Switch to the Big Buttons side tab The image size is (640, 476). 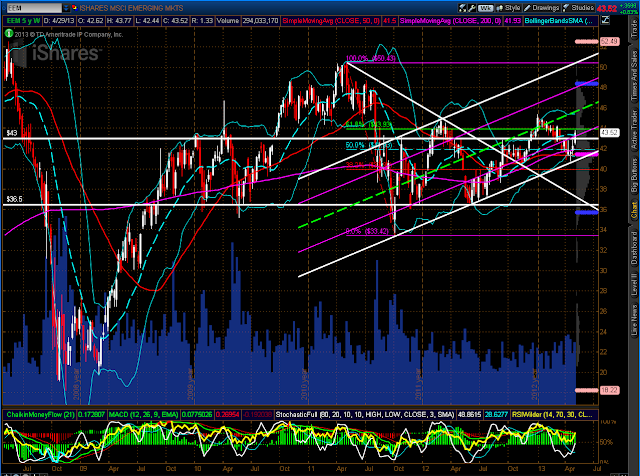(634, 176)
